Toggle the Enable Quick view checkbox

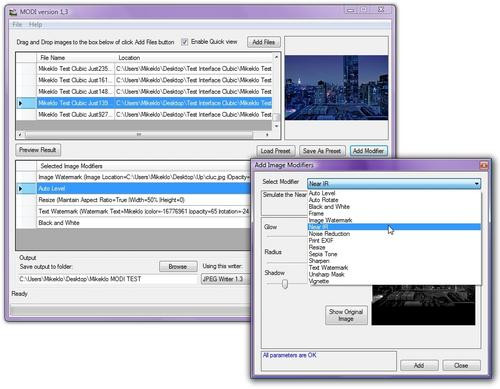[184, 42]
